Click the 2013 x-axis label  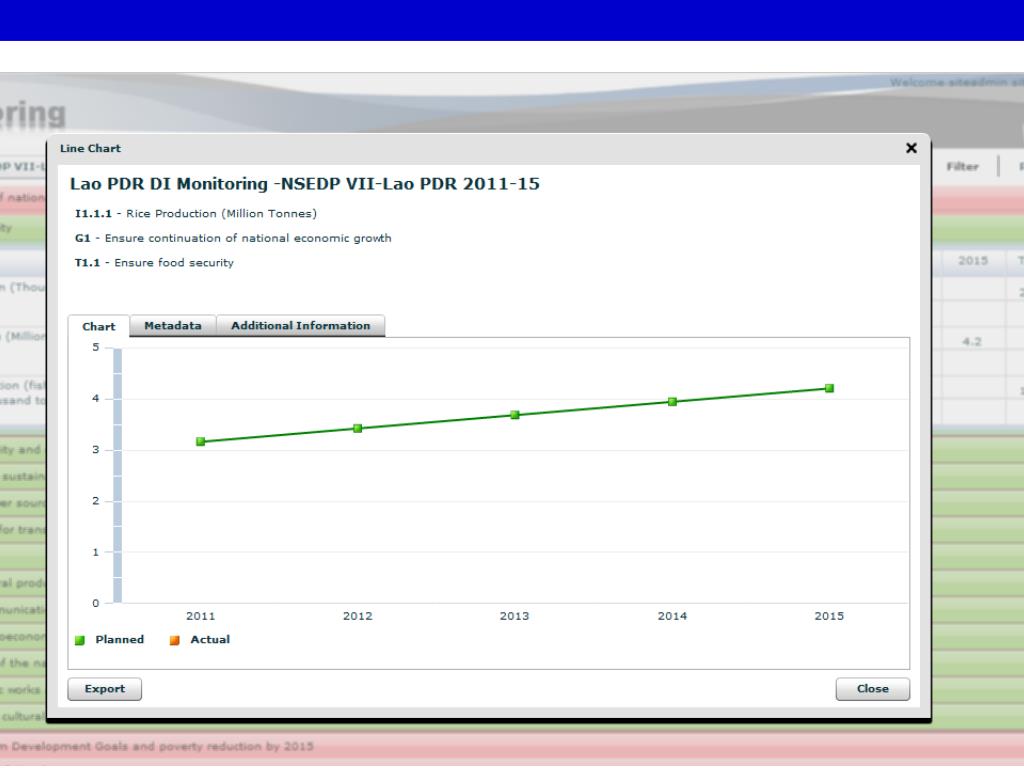point(515,616)
